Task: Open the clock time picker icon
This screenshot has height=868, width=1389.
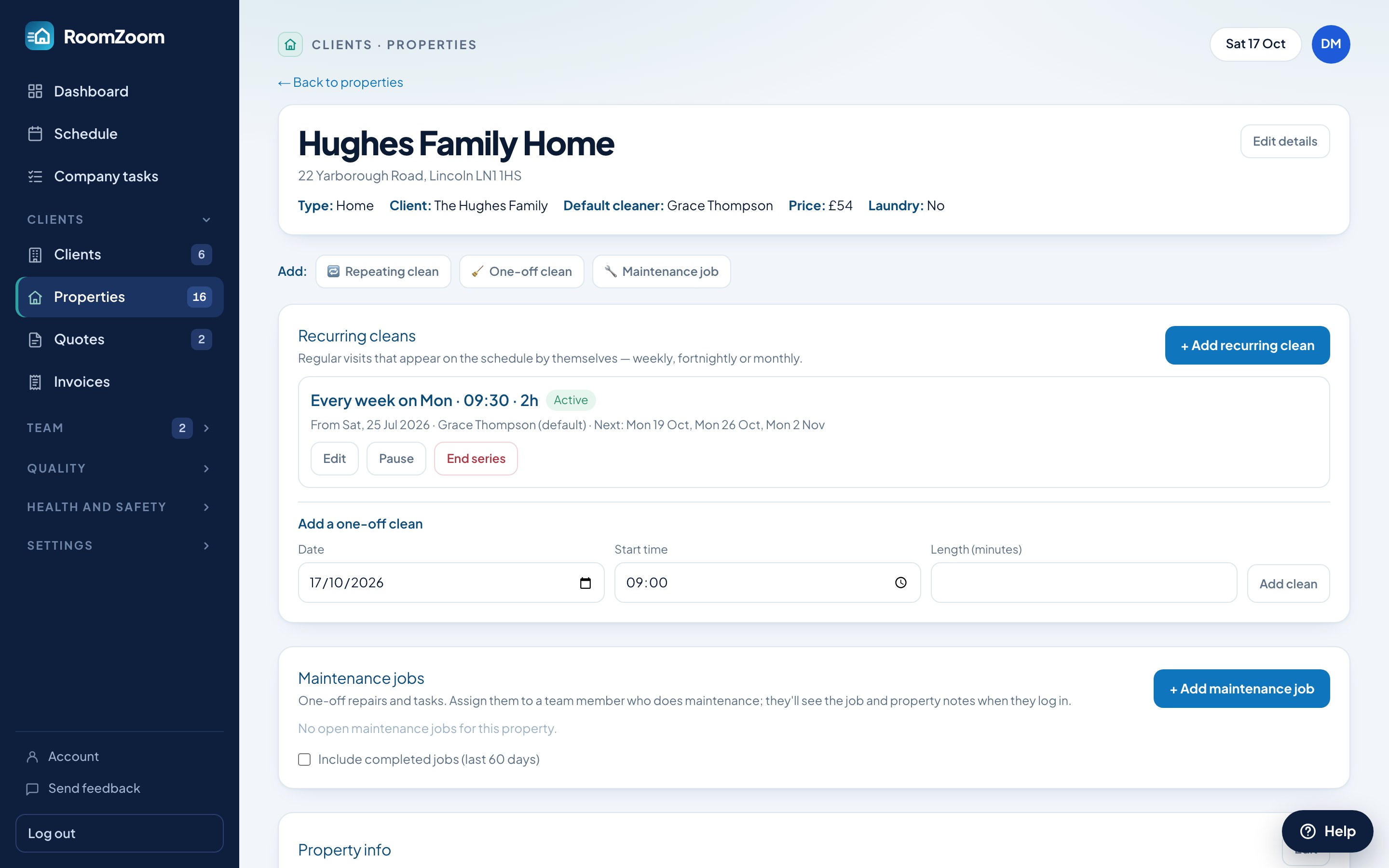Action: click(x=900, y=583)
